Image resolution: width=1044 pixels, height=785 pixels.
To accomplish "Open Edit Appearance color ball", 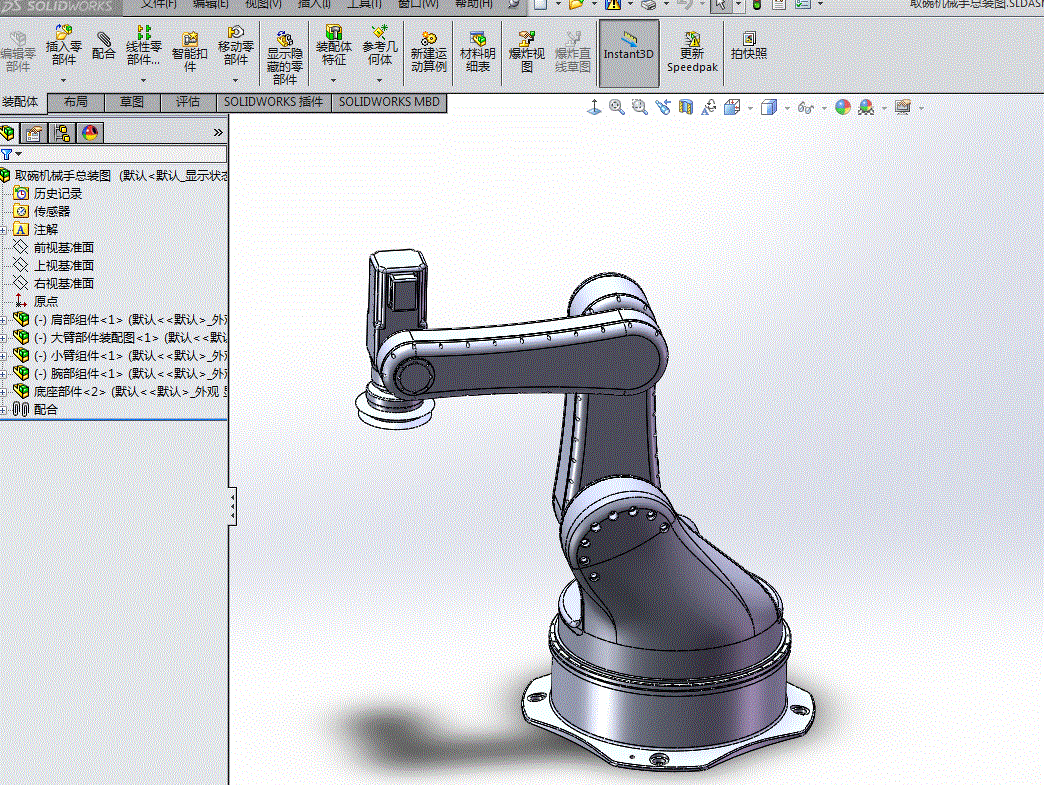I will (x=843, y=107).
